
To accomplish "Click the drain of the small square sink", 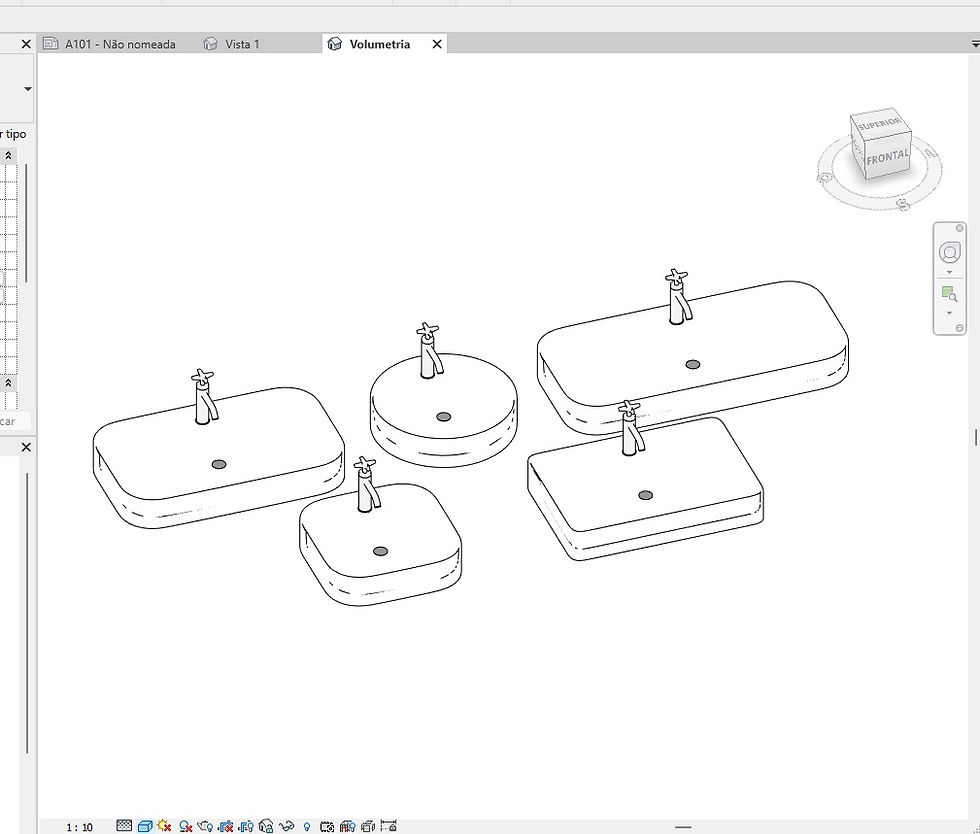I will [380, 551].
